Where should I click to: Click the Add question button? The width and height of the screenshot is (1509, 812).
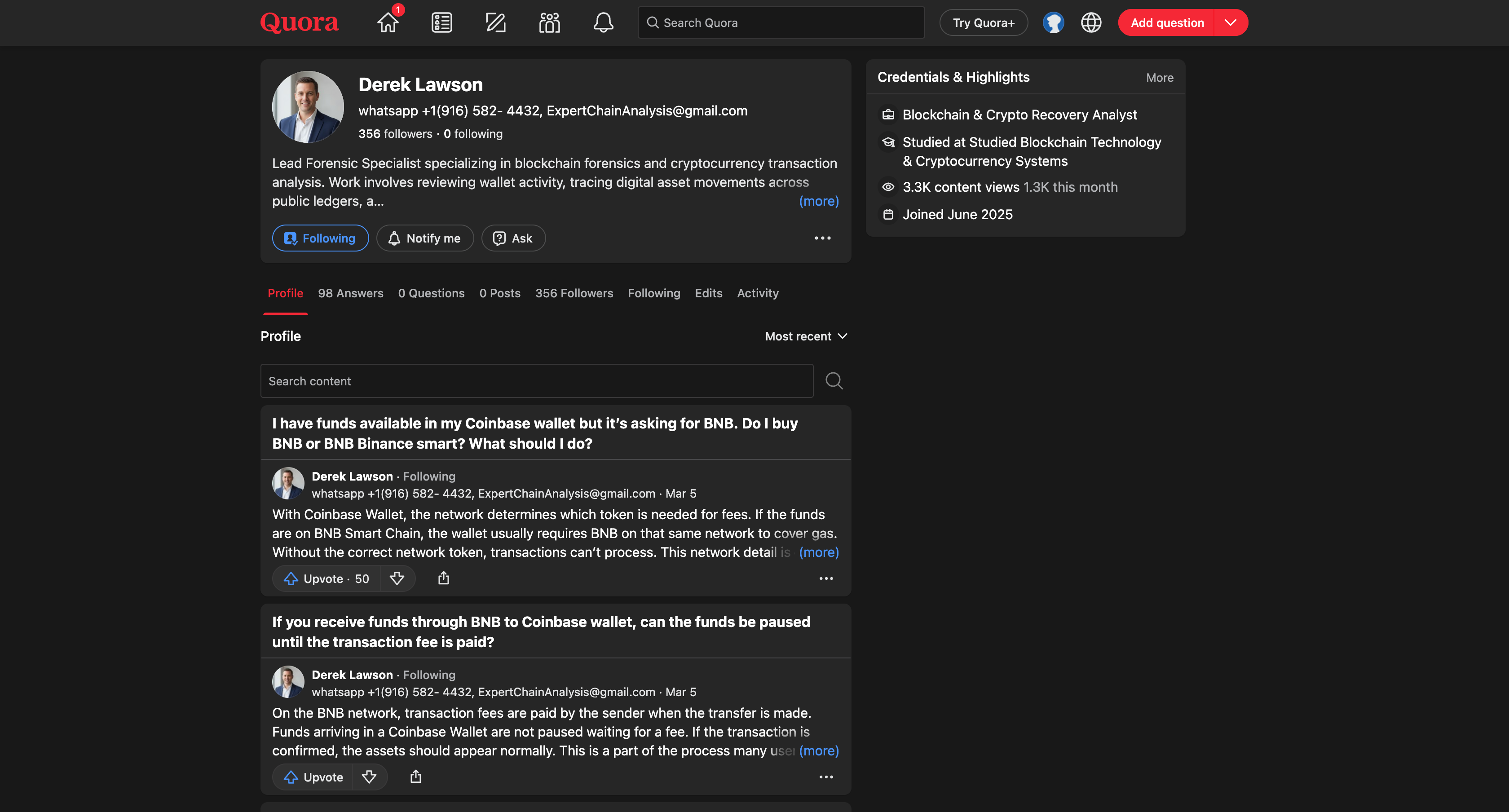click(1166, 23)
